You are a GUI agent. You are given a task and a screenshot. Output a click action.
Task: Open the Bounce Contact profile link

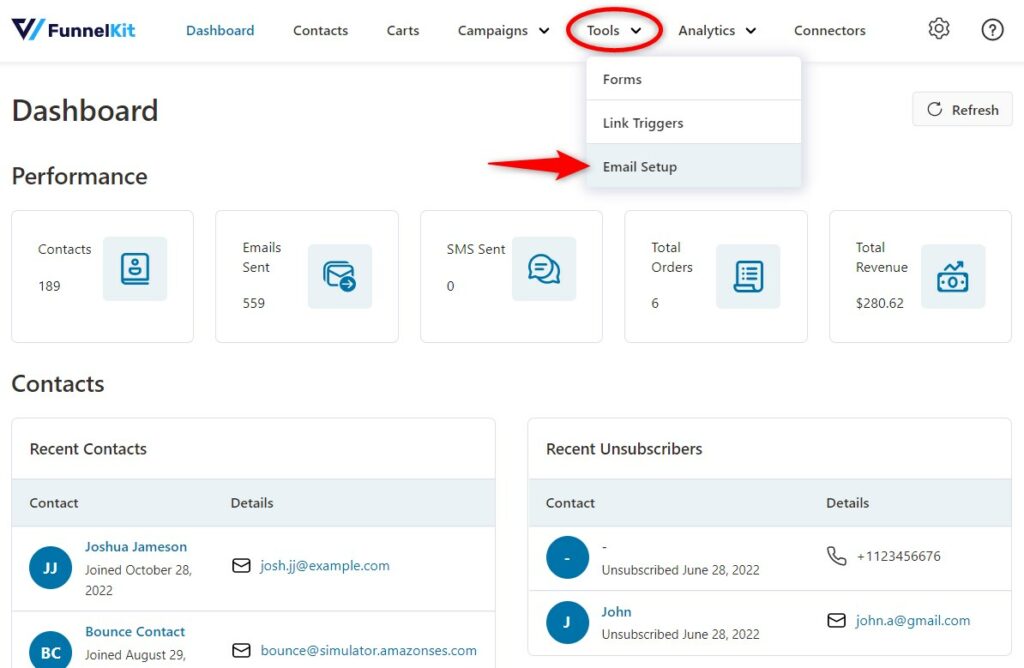[135, 631]
